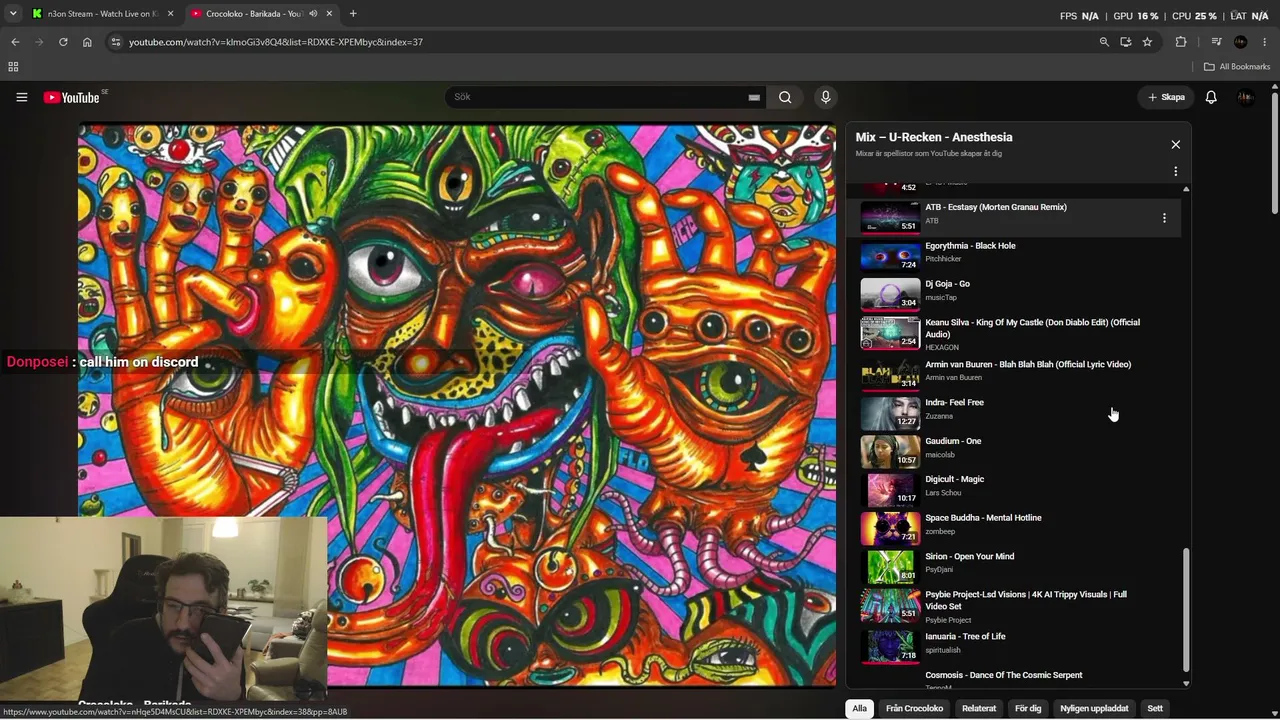The image size is (1280, 720).
Task: Zoom icon in the address bar
Action: pos(1104,42)
